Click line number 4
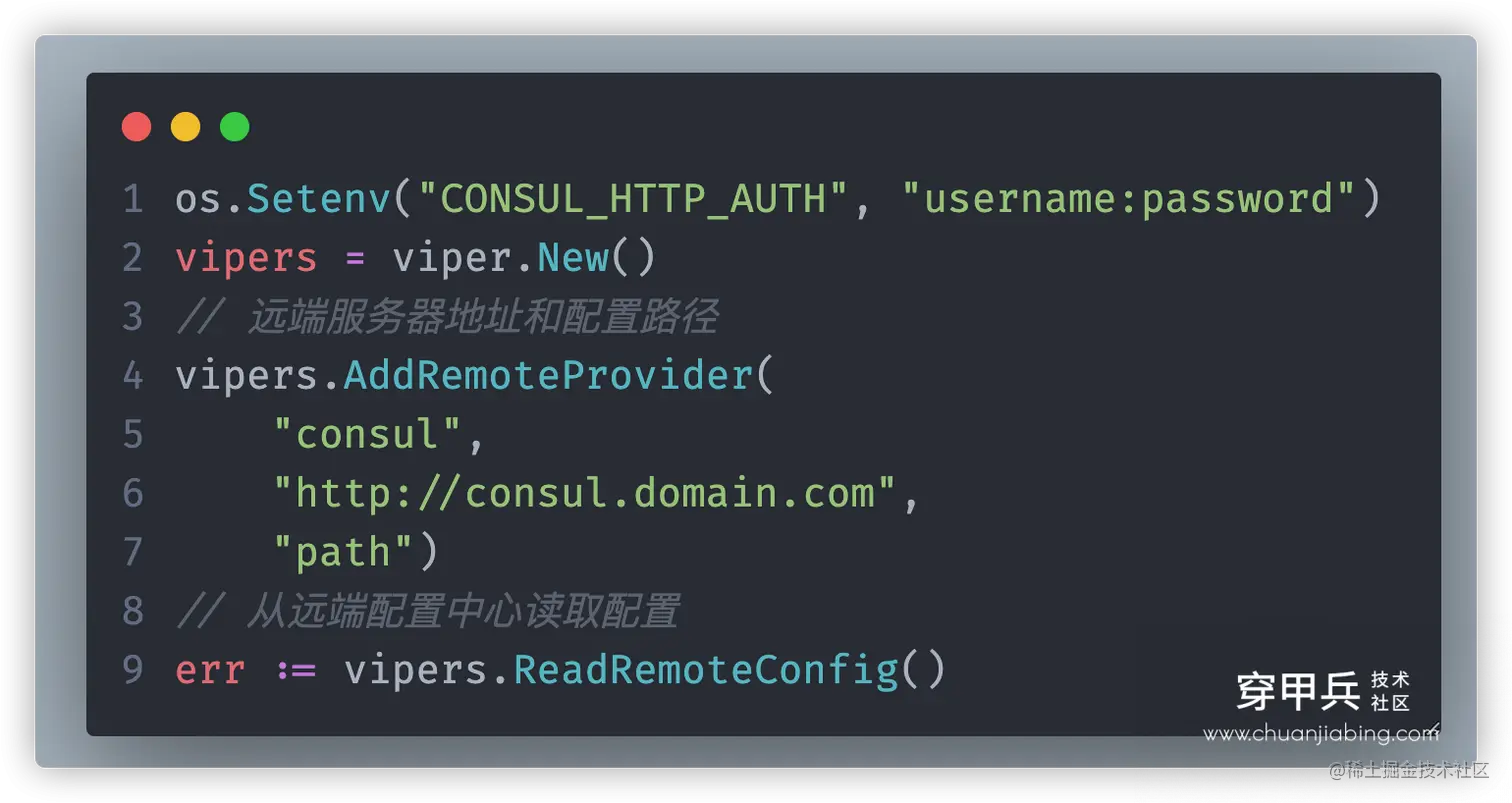The height and width of the screenshot is (803, 1512). point(134,376)
